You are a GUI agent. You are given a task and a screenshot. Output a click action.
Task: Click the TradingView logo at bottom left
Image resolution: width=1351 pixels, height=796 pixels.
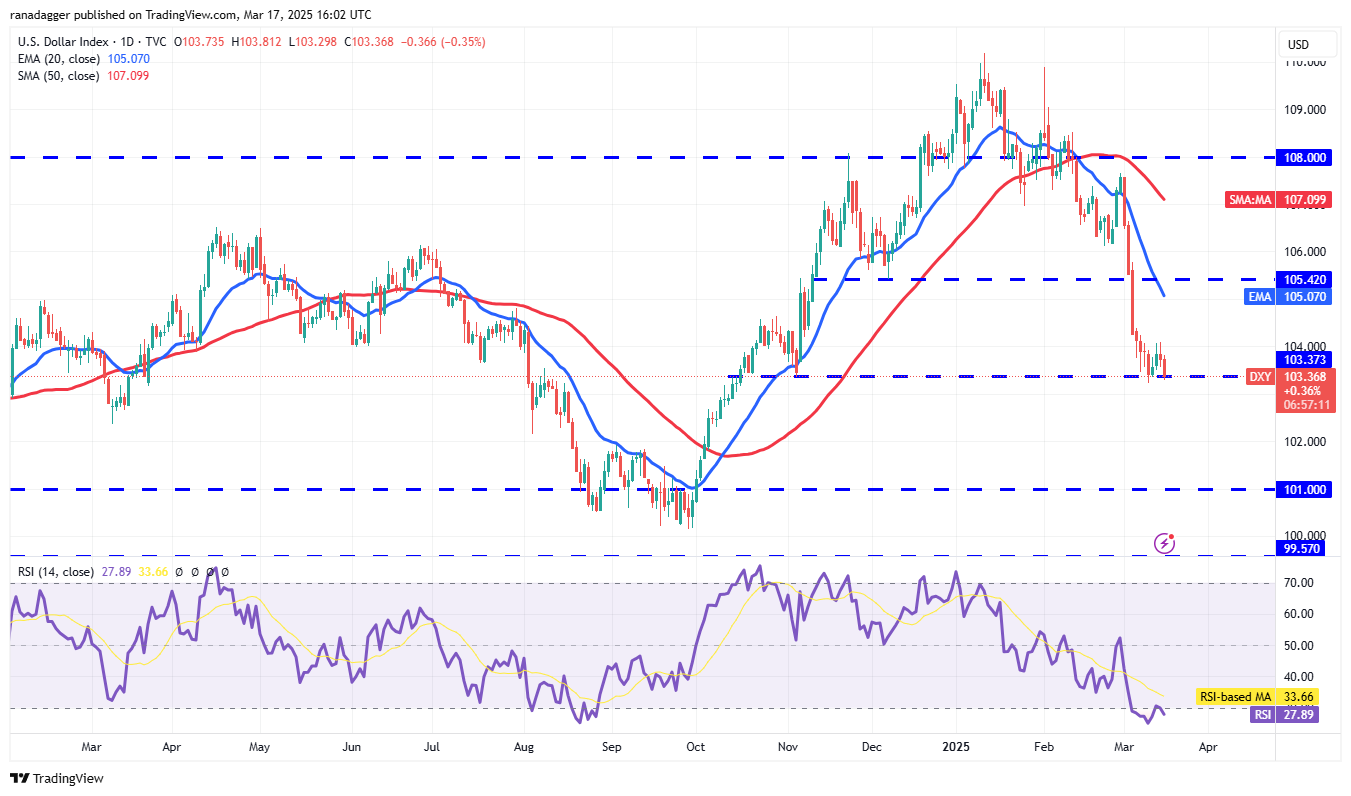[55, 778]
